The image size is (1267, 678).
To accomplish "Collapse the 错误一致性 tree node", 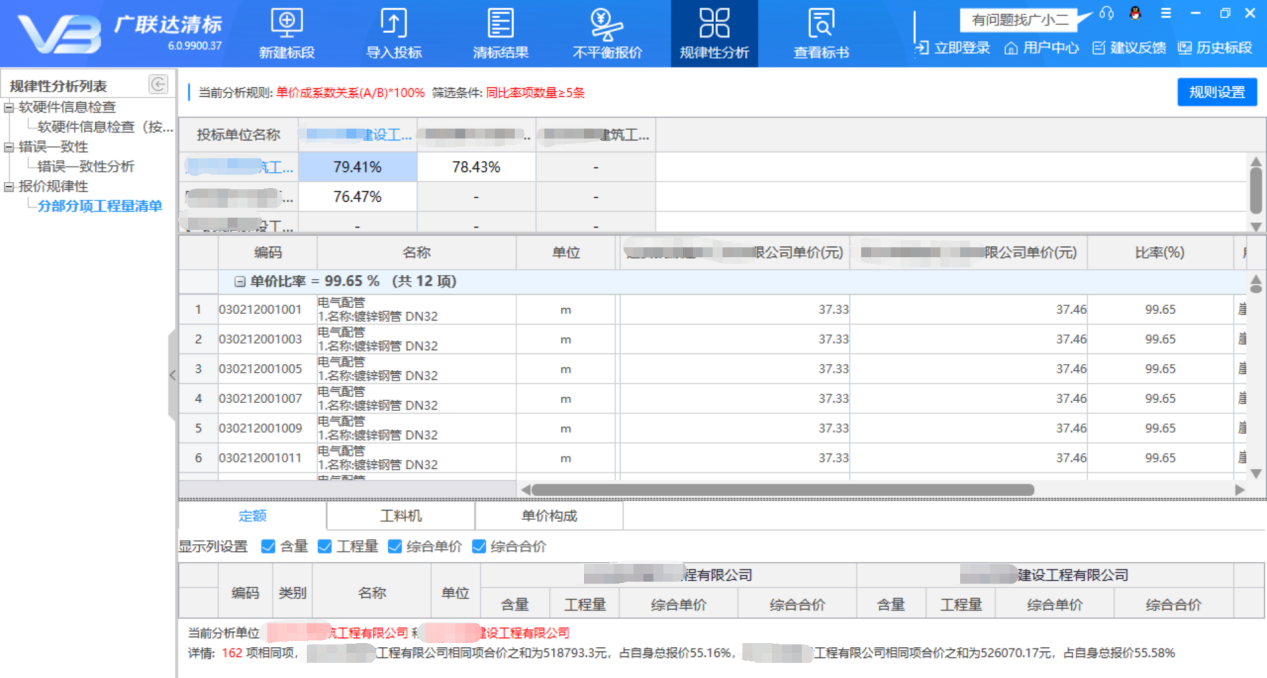I will (x=9, y=147).
